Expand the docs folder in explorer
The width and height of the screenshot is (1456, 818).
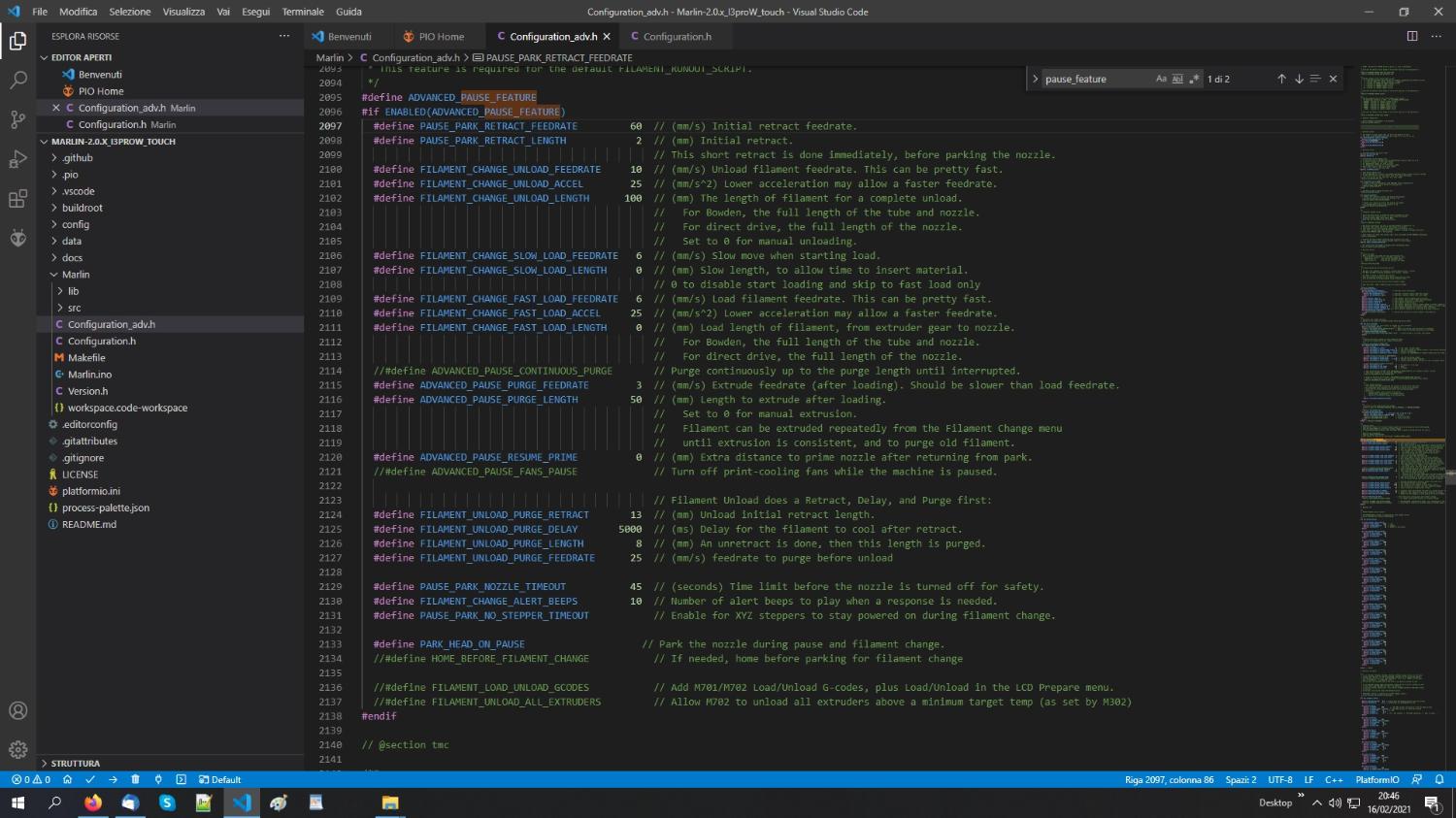(x=73, y=257)
